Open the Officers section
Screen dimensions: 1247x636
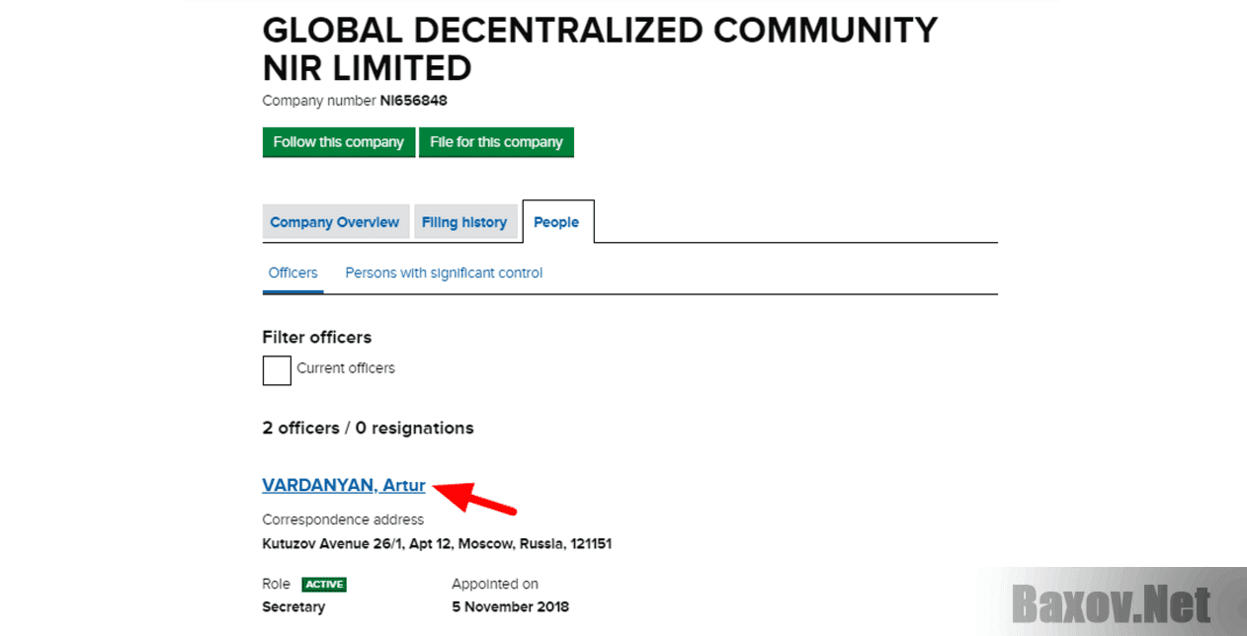point(292,272)
